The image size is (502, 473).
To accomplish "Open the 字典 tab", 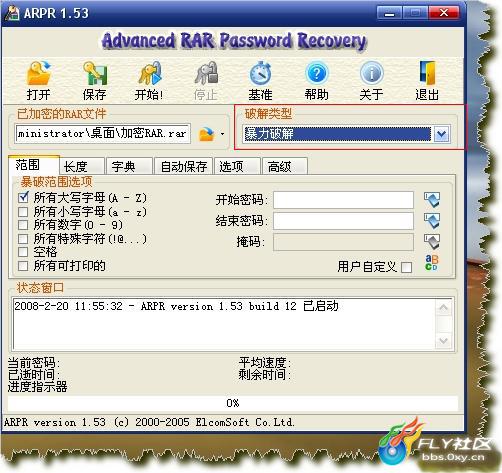I will pyautogui.click(x=129, y=166).
